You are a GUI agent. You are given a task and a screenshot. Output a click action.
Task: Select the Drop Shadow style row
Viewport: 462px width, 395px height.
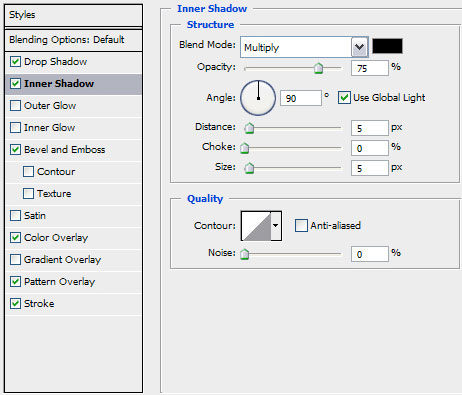click(x=73, y=62)
